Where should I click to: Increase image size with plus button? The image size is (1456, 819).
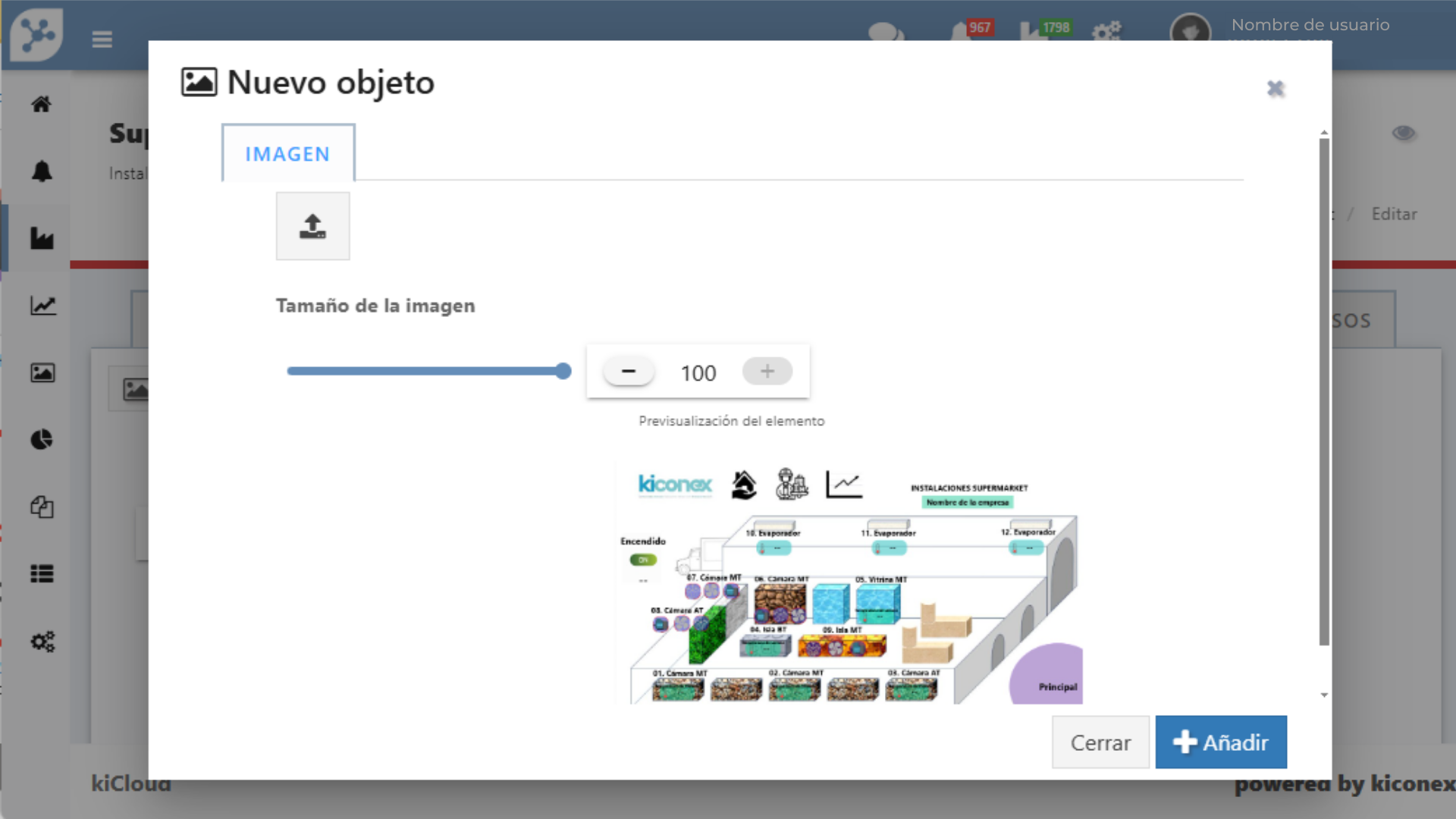(767, 372)
